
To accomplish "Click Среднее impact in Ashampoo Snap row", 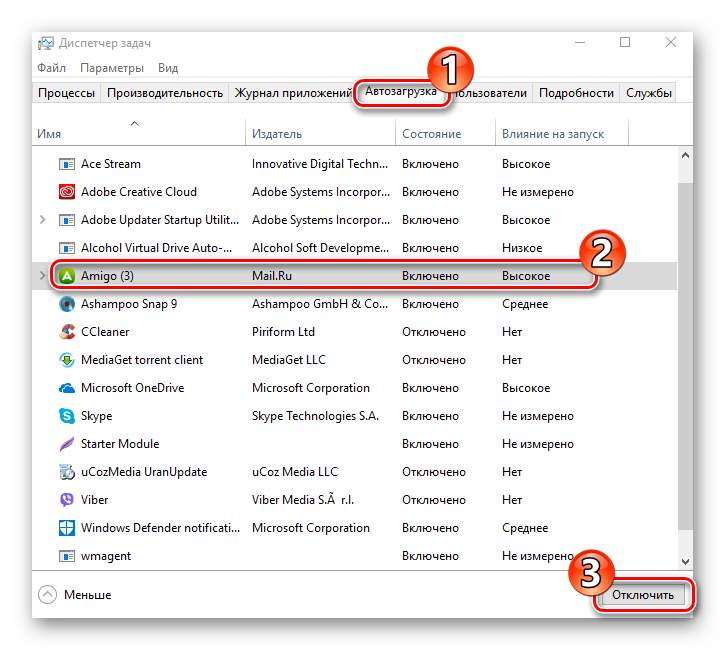I will pyautogui.click(x=525, y=304).
